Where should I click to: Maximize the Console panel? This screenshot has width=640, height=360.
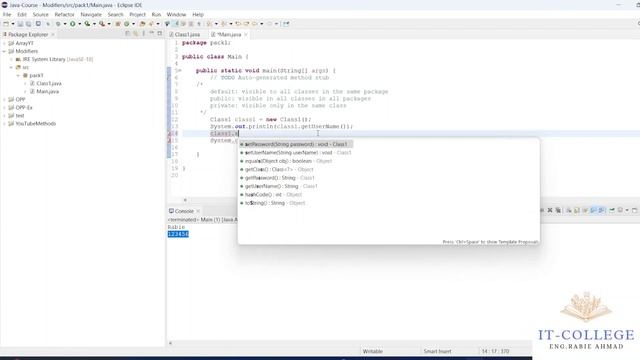[x=635, y=210]
